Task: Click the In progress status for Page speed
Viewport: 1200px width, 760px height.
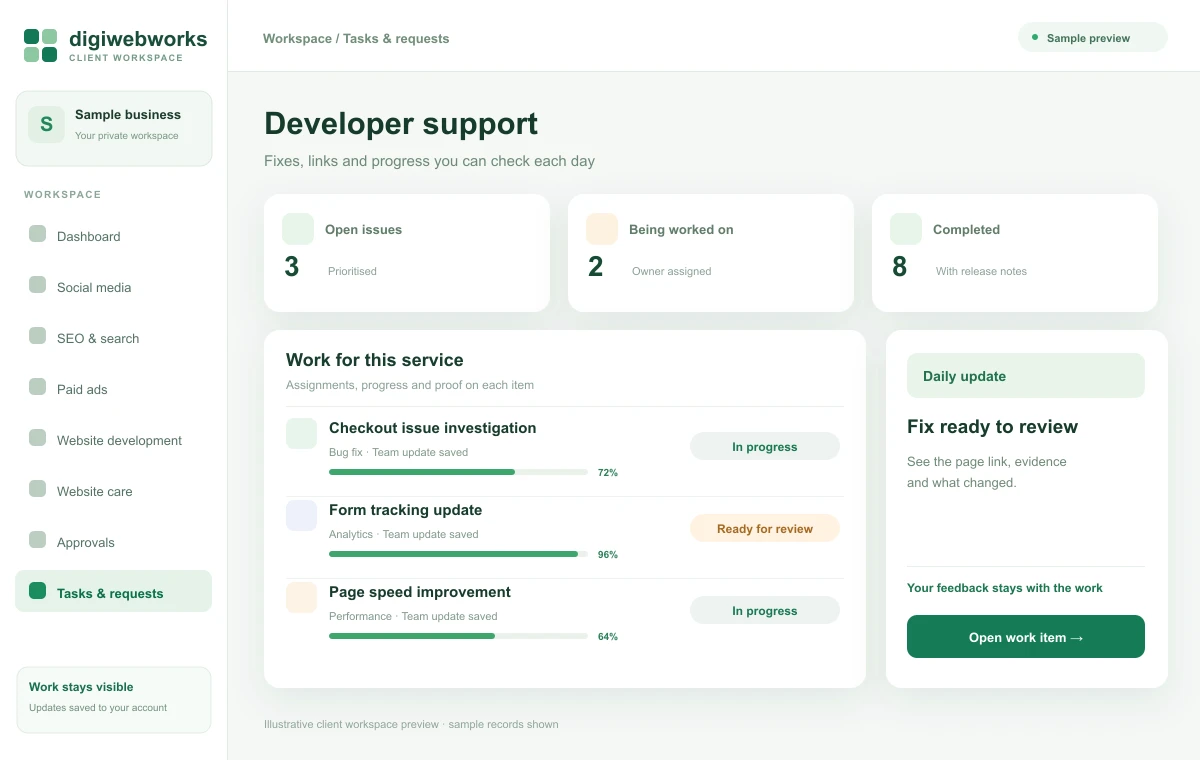Action: (765, 610)
